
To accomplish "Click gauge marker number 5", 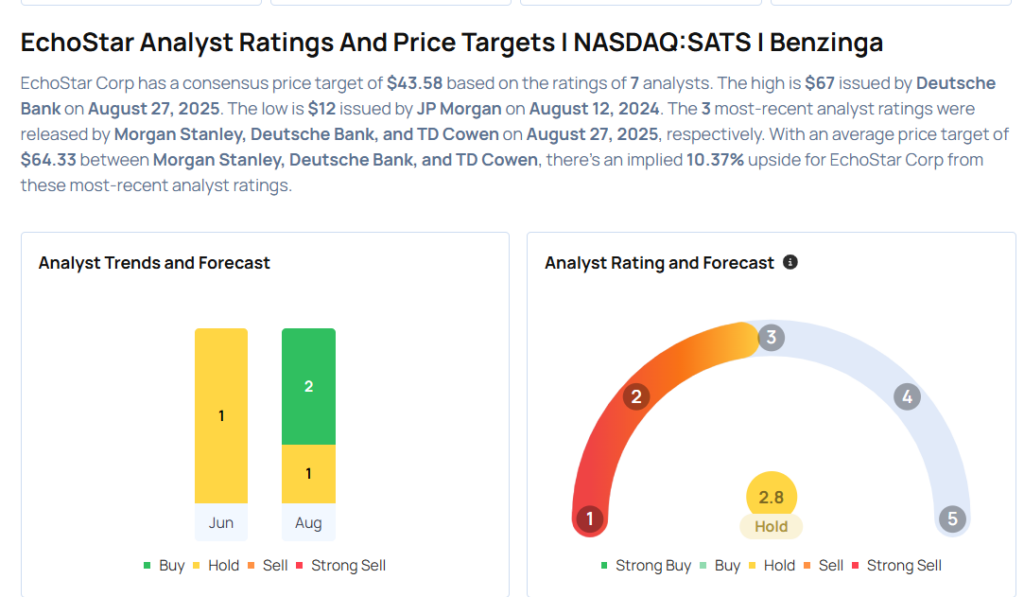I will (x=952, y=518).
